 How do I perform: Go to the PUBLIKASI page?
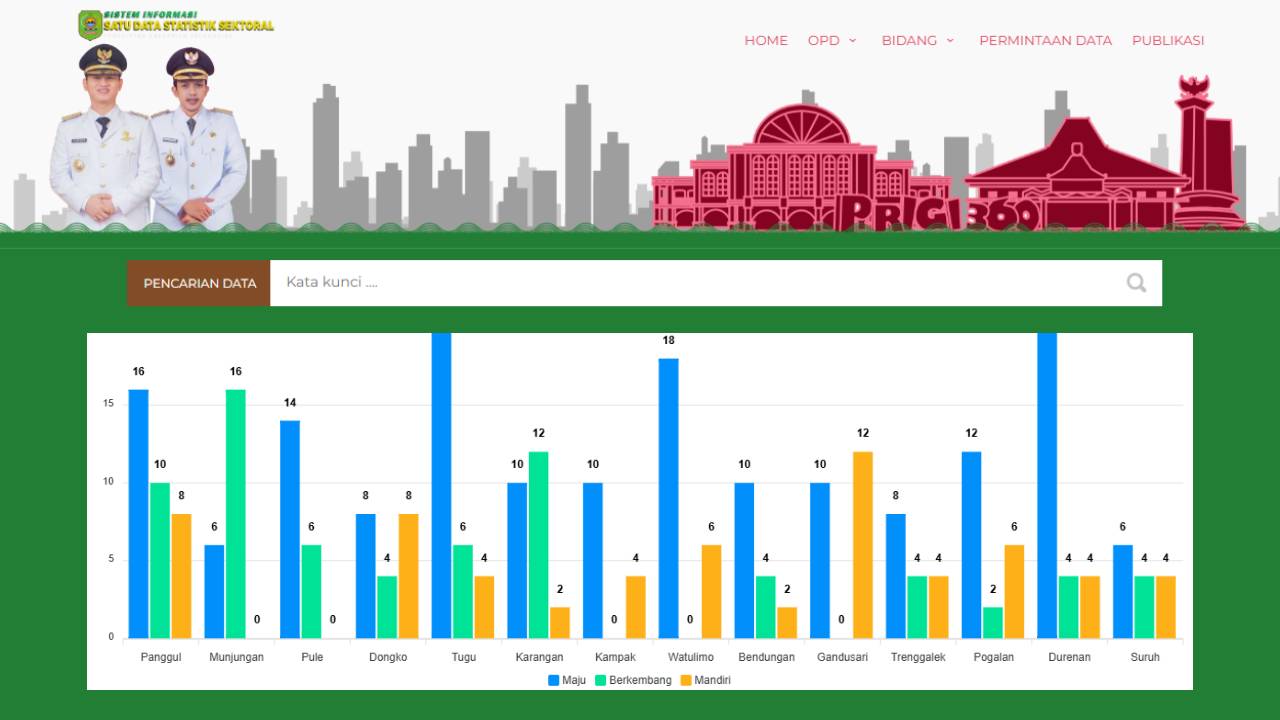click(1167, 41)
